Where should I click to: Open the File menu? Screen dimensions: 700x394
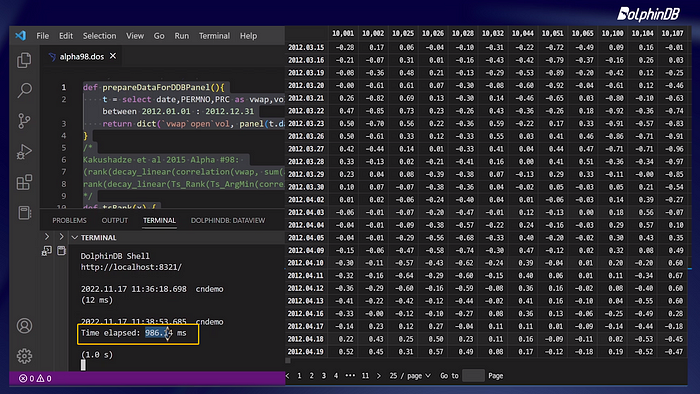(42, 36)
